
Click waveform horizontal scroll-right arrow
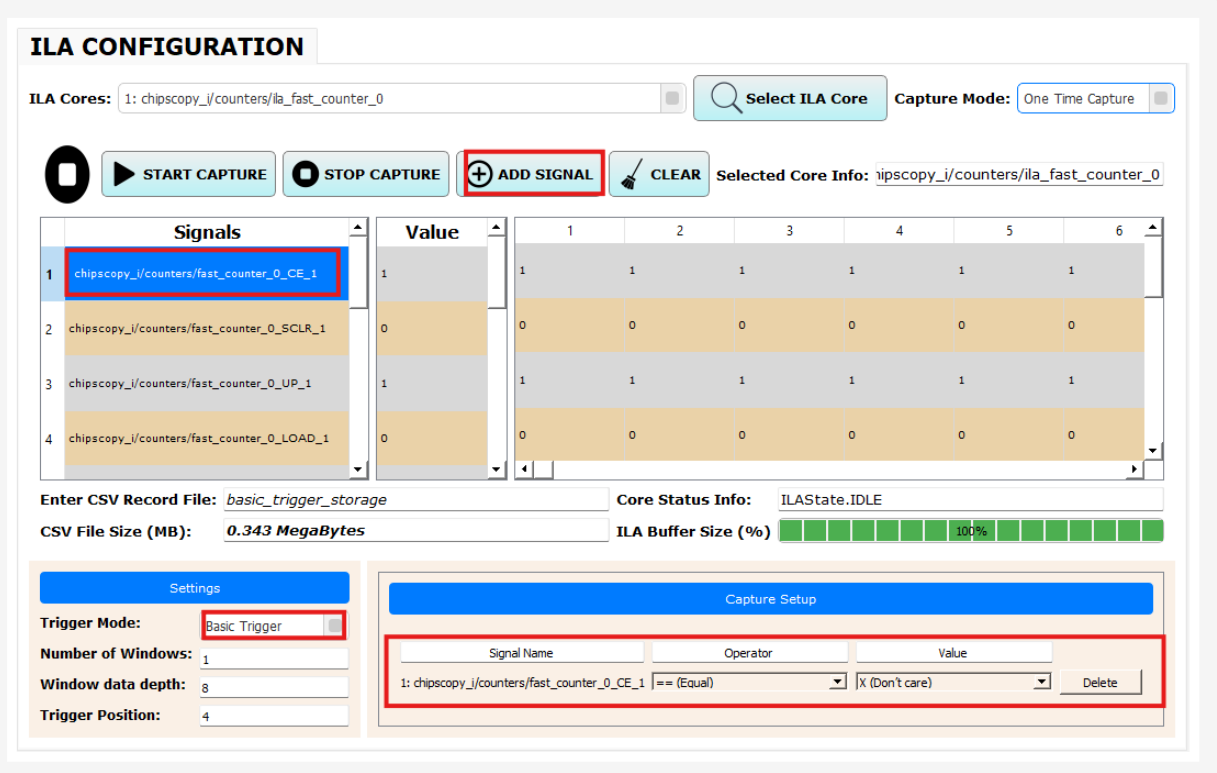1135,469
